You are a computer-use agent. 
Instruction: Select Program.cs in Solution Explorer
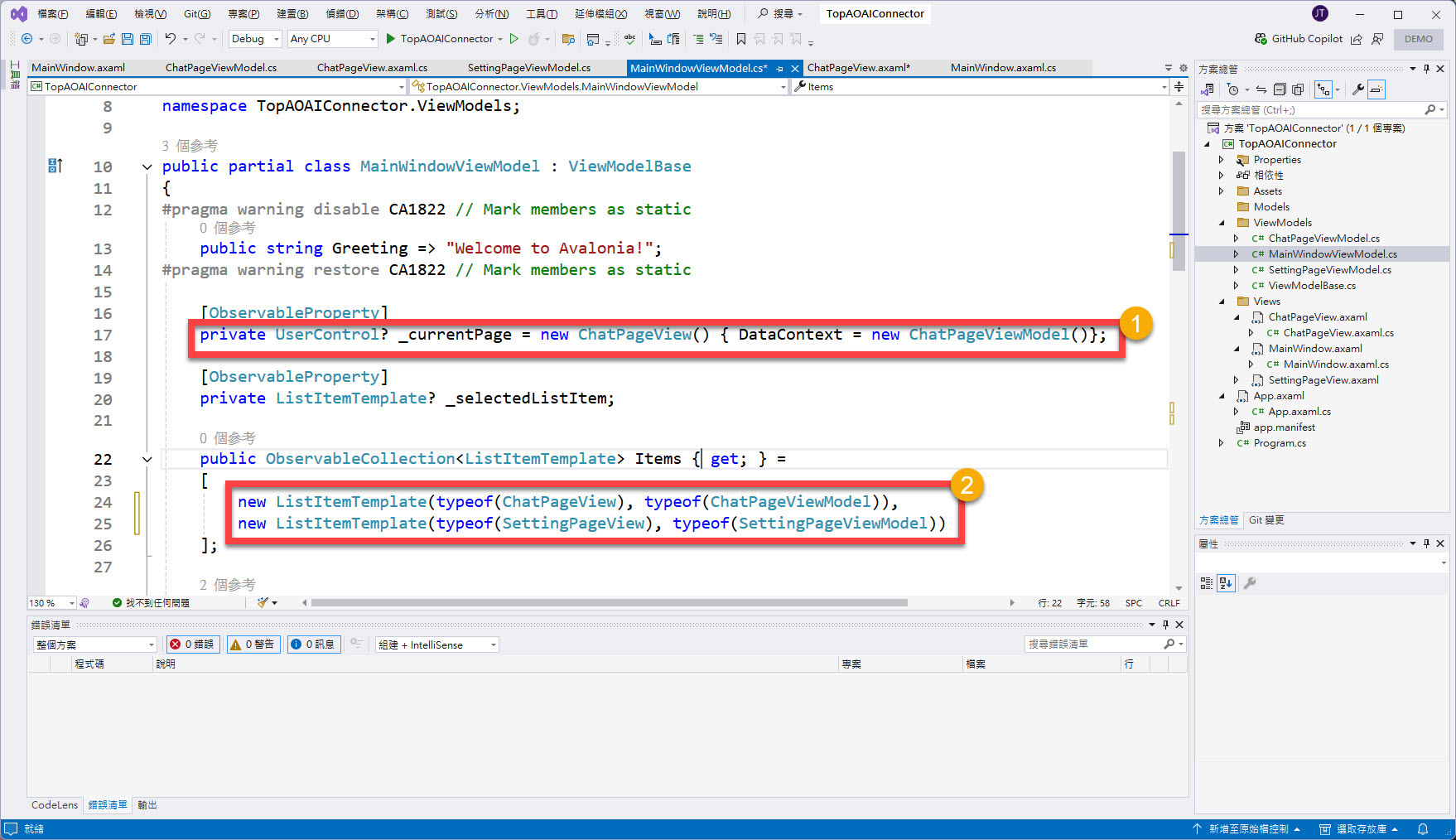1279,443
